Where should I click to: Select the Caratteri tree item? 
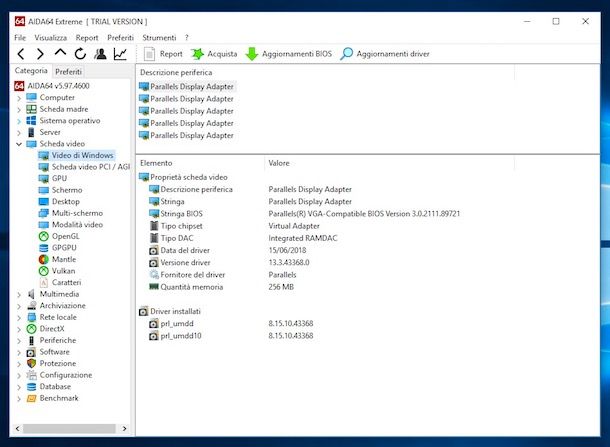[x=60, y=282]
